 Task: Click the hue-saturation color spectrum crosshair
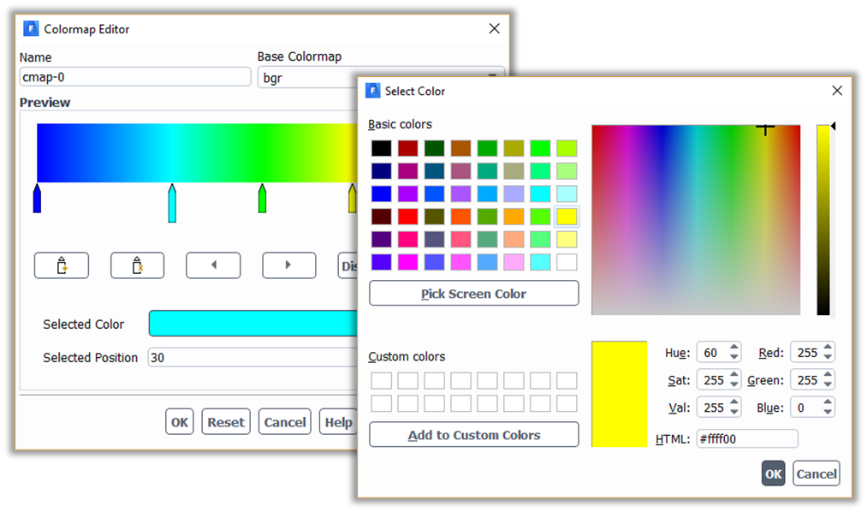(765, 129)
